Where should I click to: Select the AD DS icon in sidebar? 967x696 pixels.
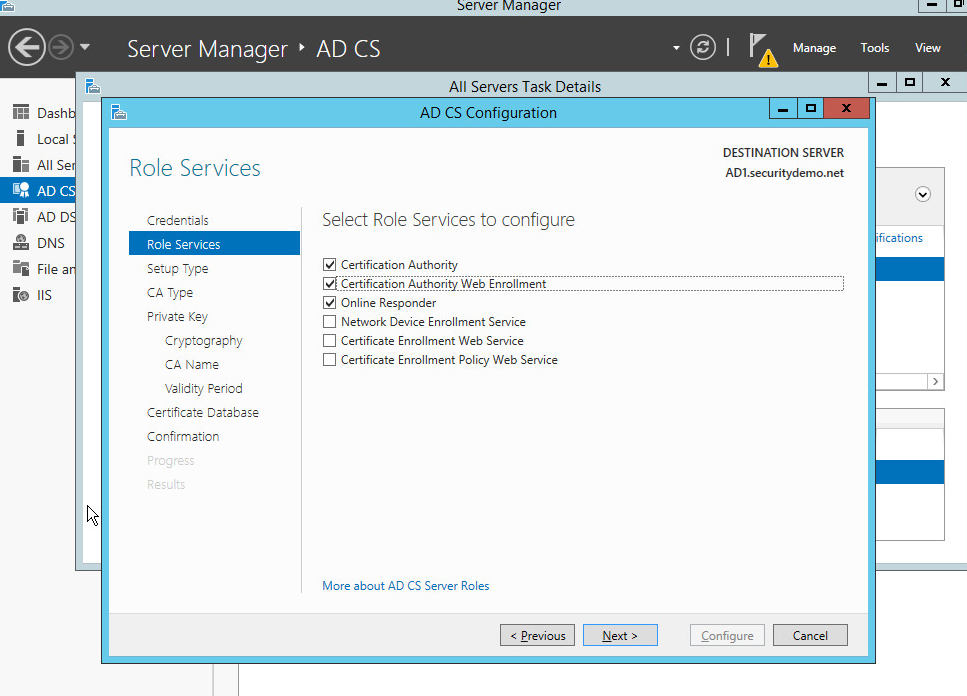pos(21,216)
